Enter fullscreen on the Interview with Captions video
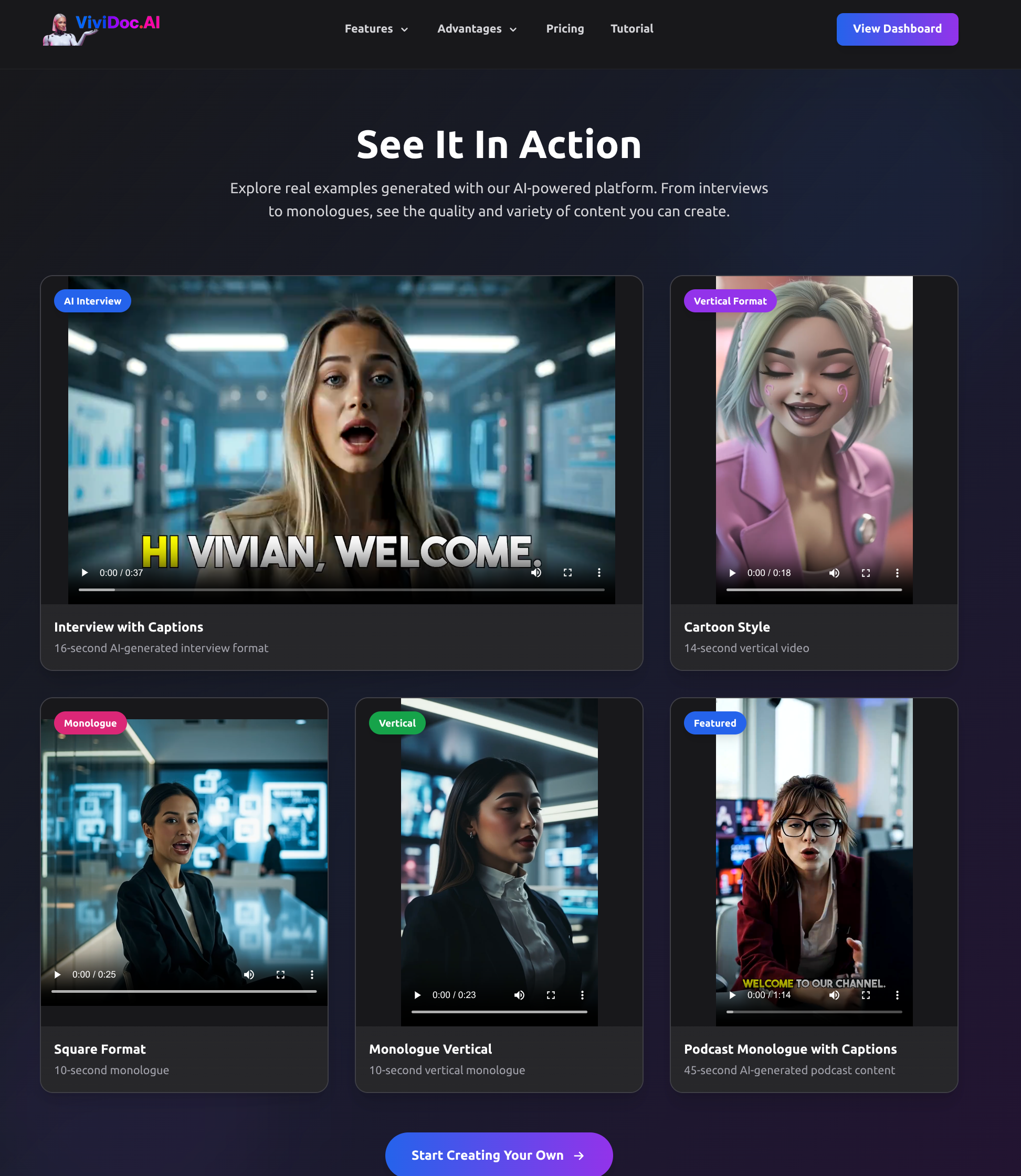 coord(567,573)
